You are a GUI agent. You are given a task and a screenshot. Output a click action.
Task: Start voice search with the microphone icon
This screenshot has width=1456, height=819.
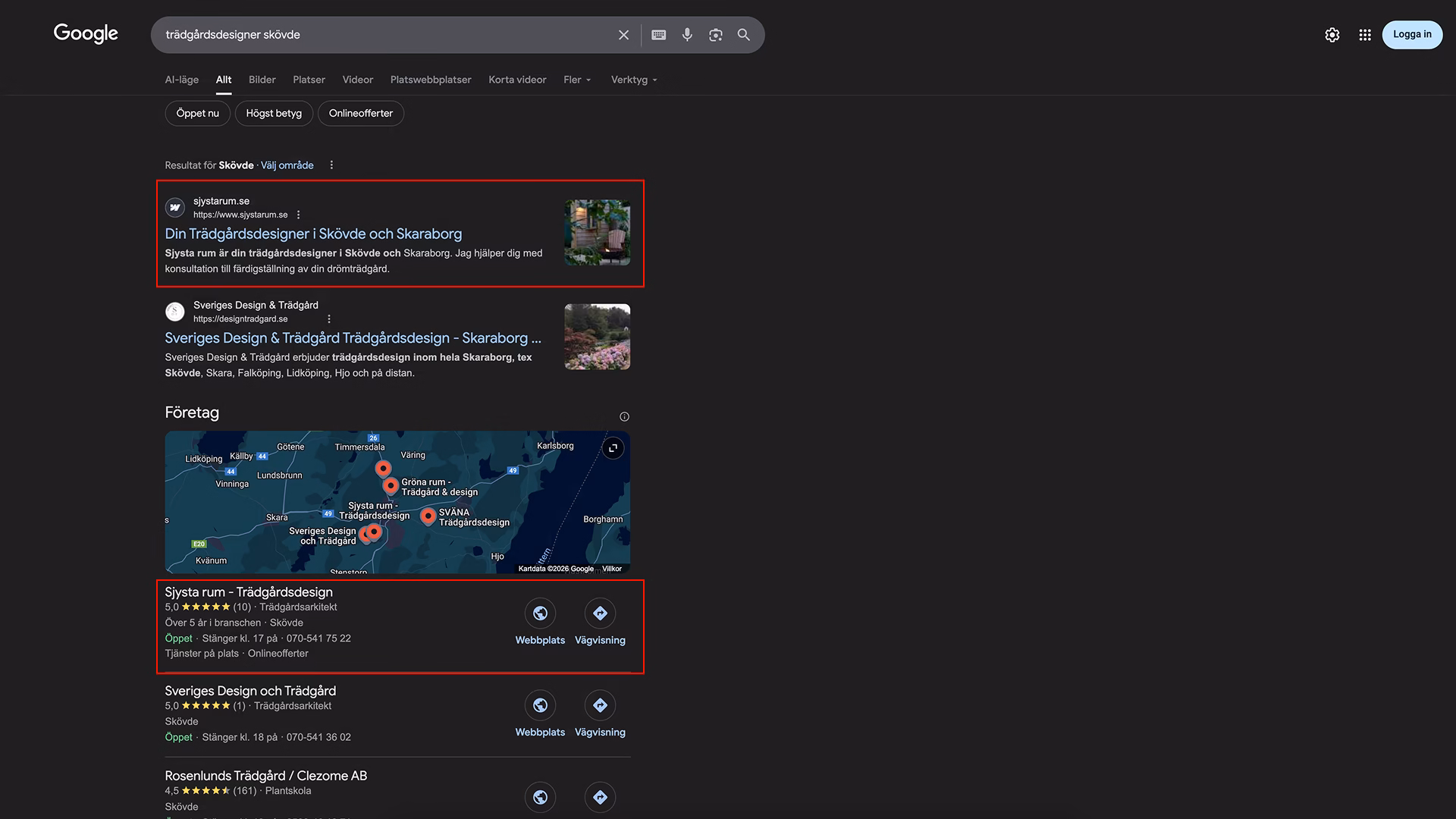687,35
